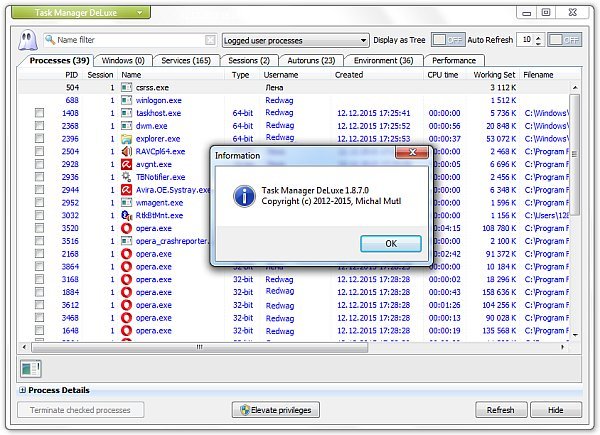Click the avgnt.exe Avira icon
The image size is (600, 435).
tap(126, 165)
